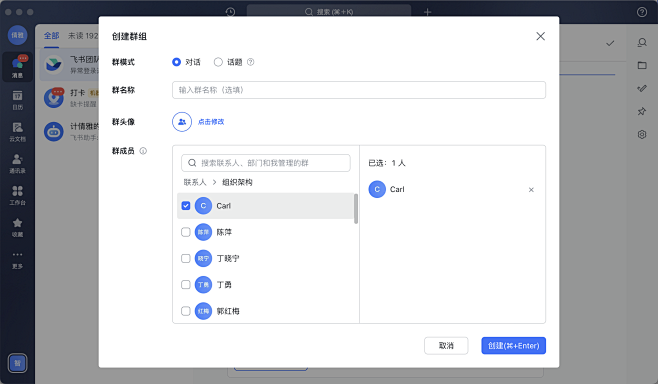The width and height of the screenshot is (658, 384).
Task: Click the 陈萍 name in member list
Action: 224,232
